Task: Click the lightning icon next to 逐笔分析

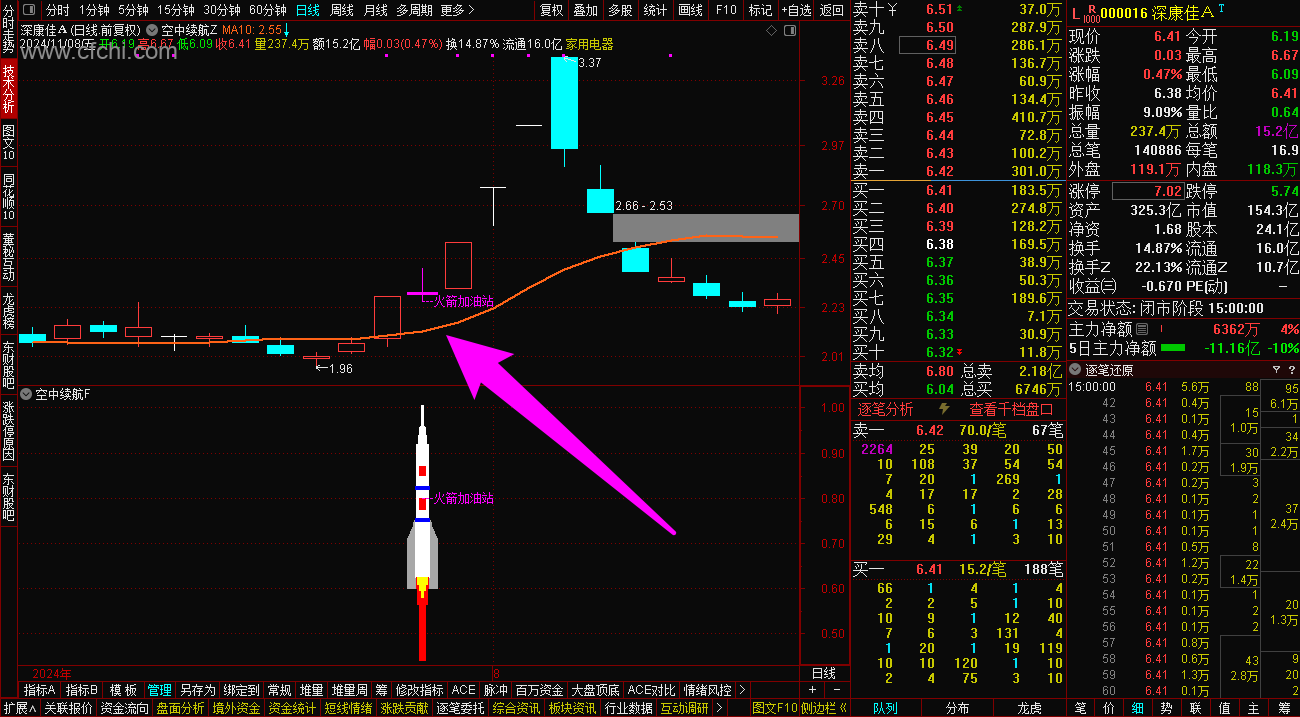Action: [944, 409]
